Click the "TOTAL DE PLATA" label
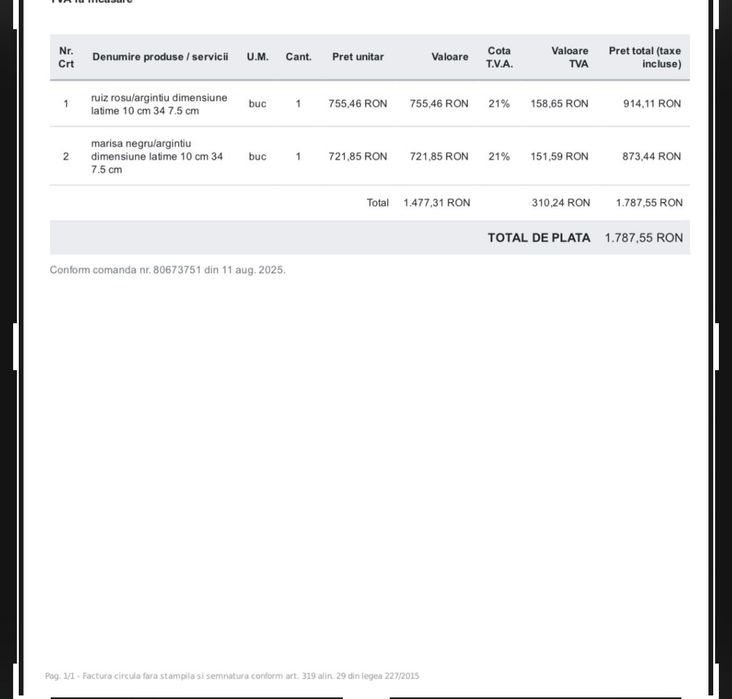The height and width of the screenshot is (699, 732). tap(539, 238)
